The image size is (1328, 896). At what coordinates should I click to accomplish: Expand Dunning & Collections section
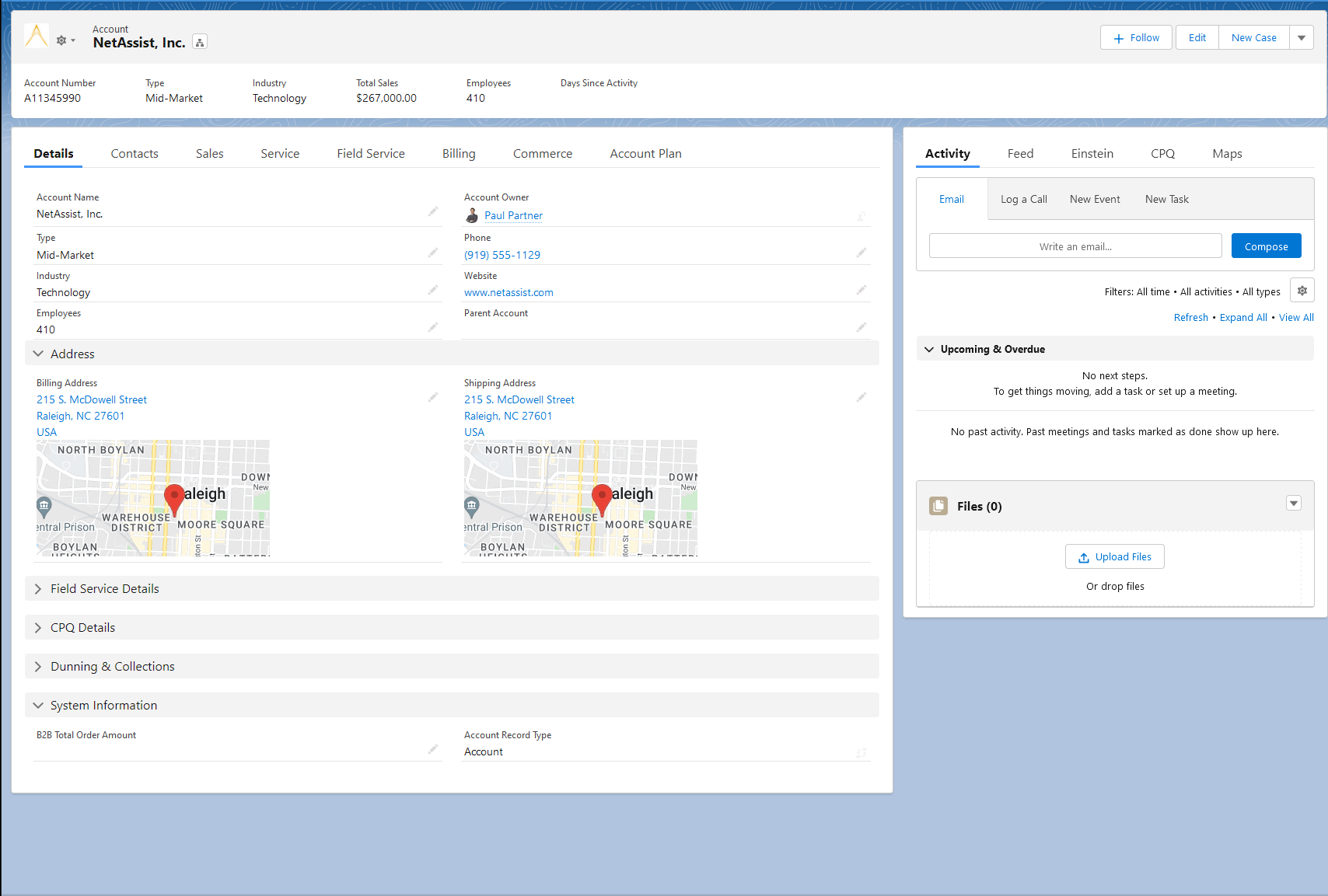(452, 666)
